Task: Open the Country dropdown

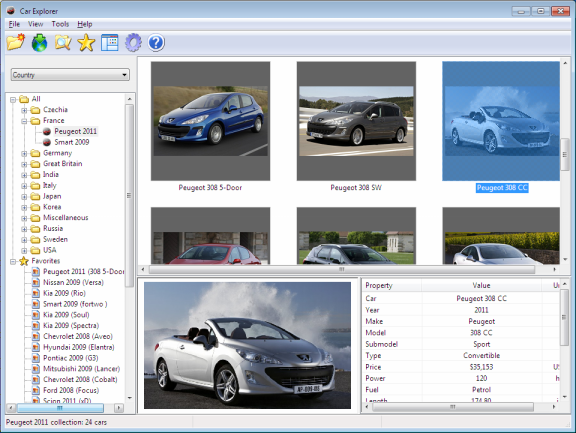Action: [x=70, y=75]
